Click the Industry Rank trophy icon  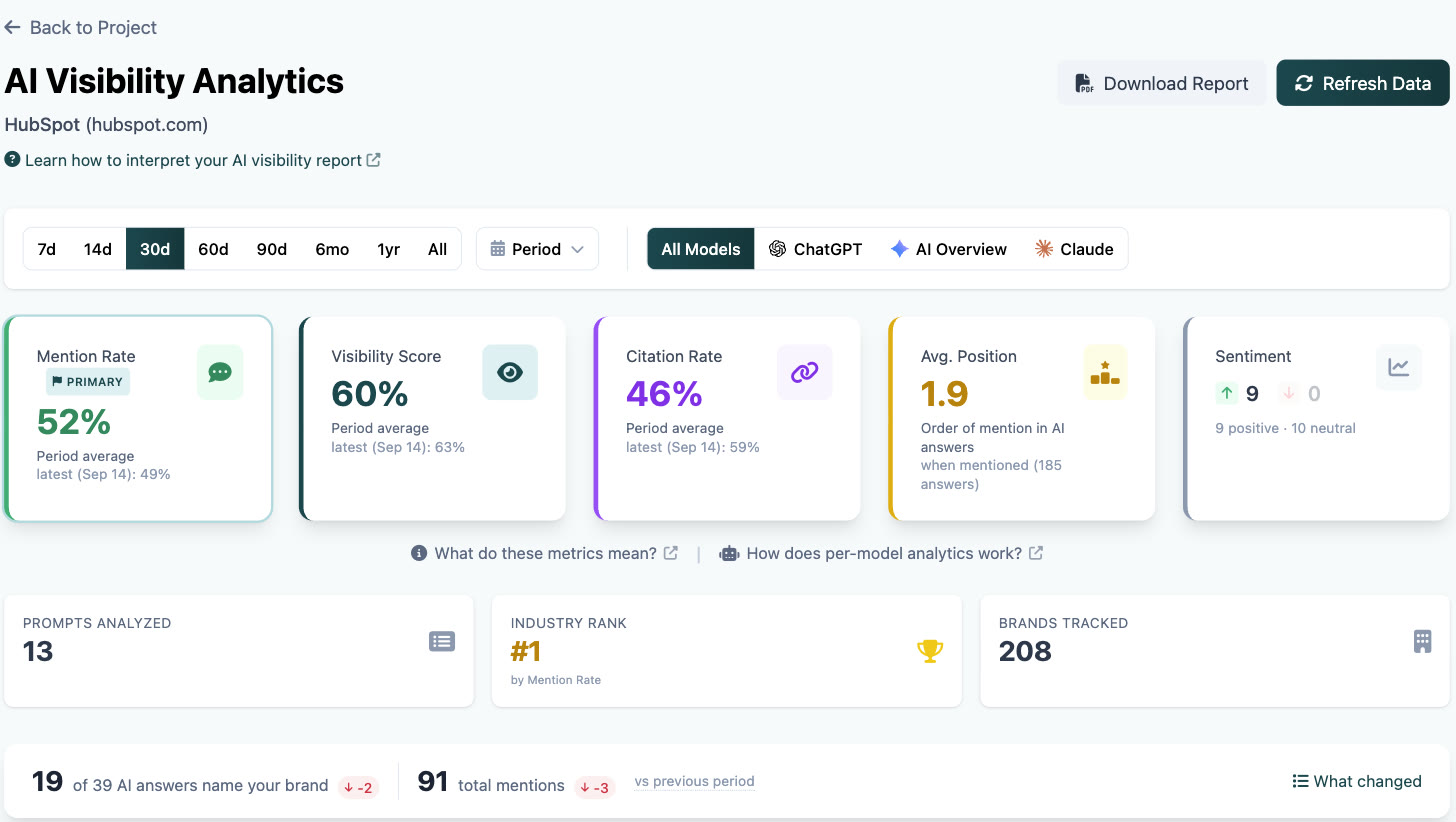tap(930, 652)
